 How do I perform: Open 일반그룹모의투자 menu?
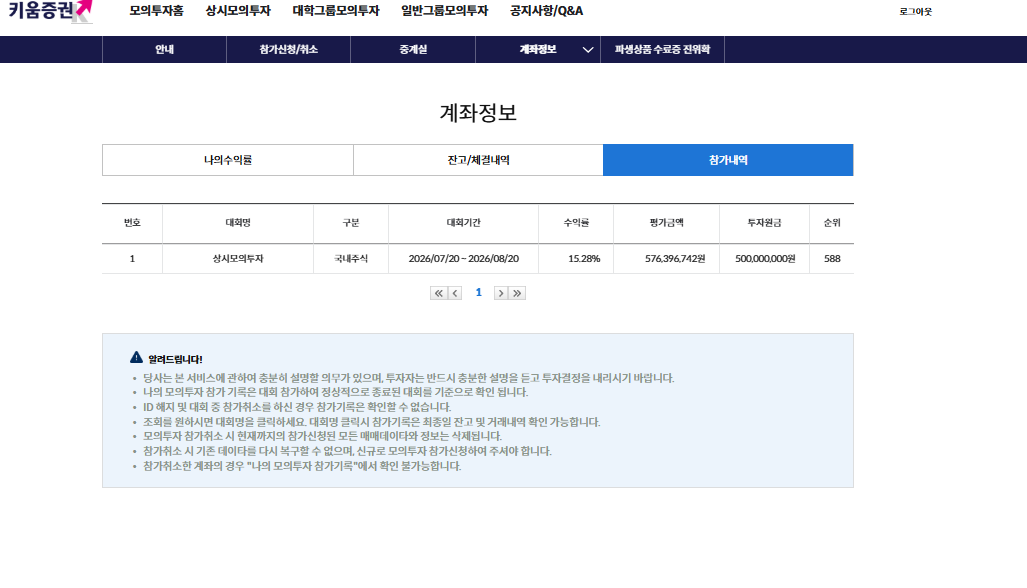pos(445,11)
